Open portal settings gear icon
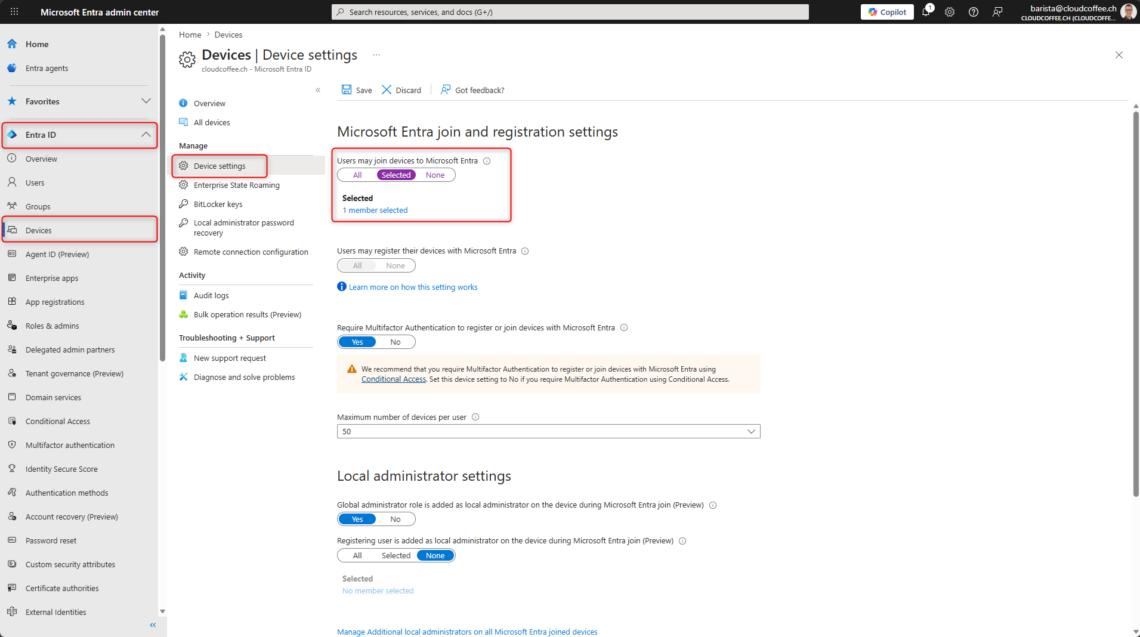Screen dimensions: 1140x637 pos(950,12)
